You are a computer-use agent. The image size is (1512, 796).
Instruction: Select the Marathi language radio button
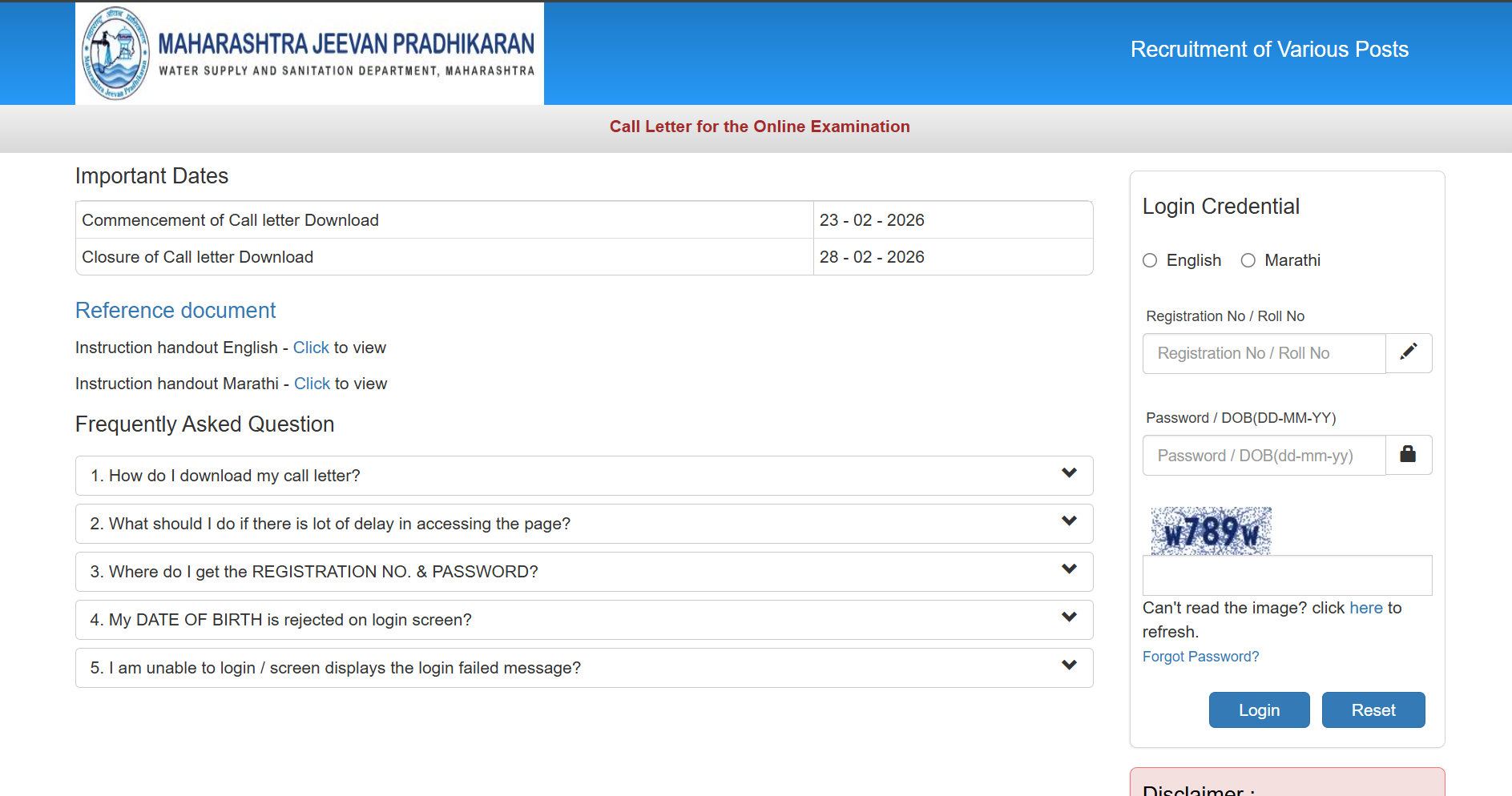(x=1248, y=260)
